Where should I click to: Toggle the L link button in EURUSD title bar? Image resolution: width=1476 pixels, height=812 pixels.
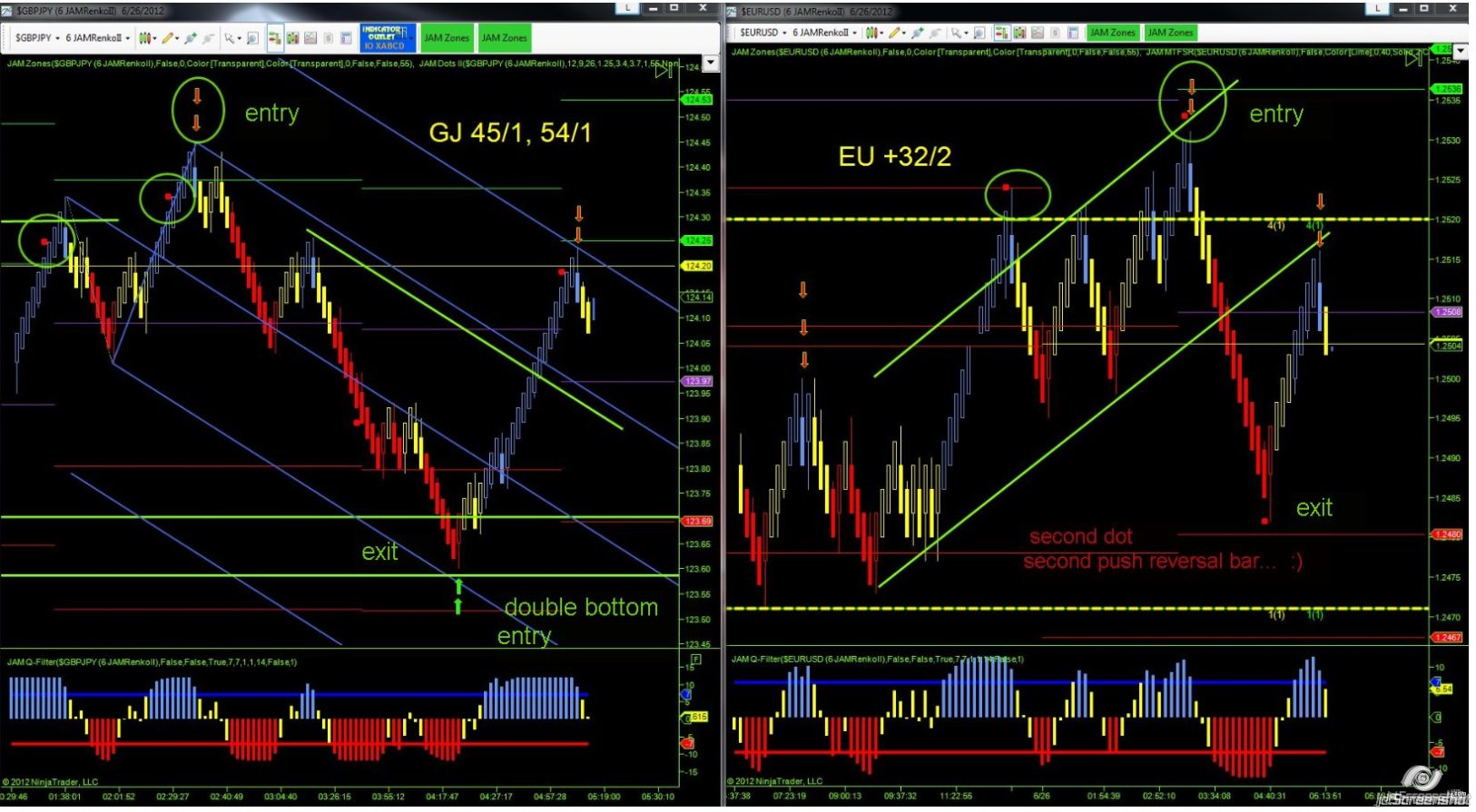1378,7
